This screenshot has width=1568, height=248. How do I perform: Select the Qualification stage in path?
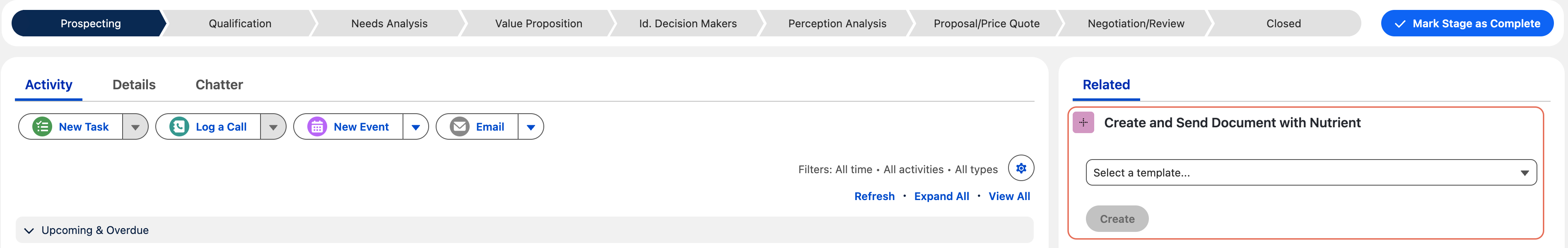pyautogui.click(x=240, y=24)
